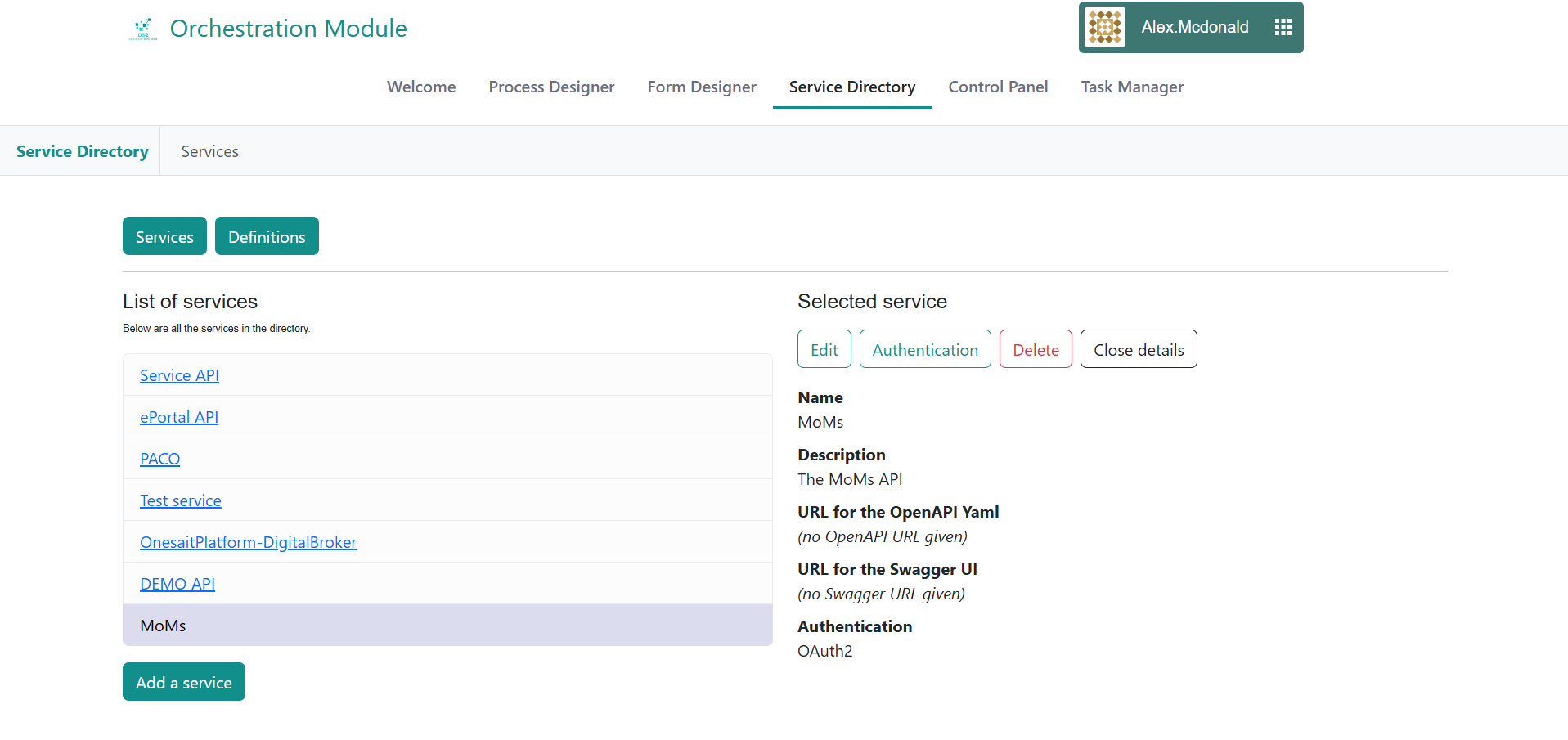Open the apps grid menu icon
The image size is (1568, 740).
[1283, 28]
